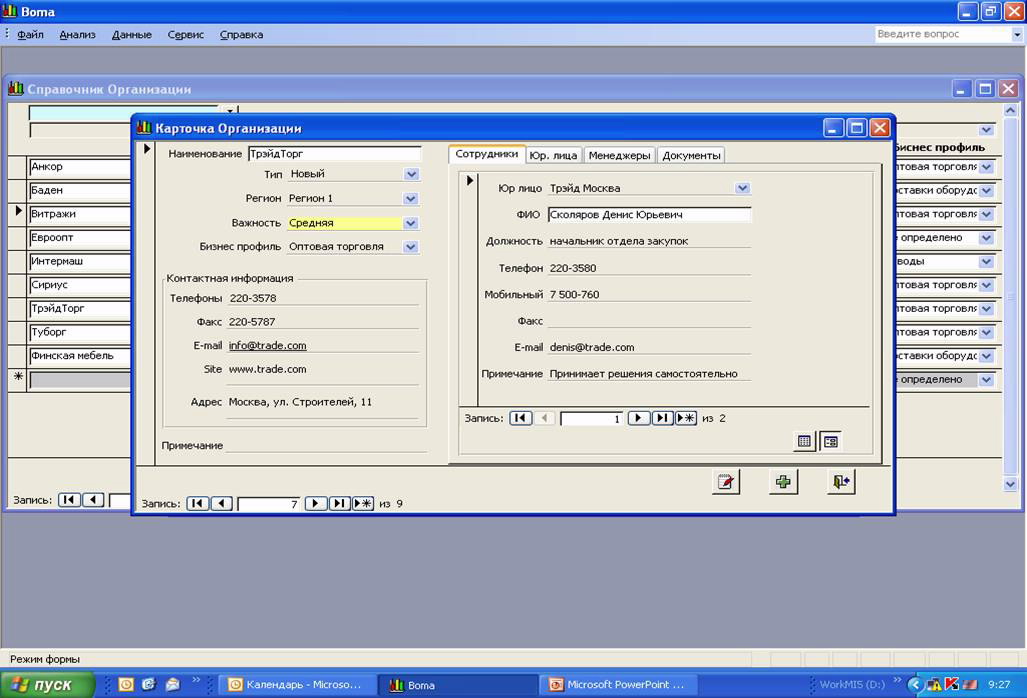Screen dimensions: 1027x698
Task: Switch employees subform to form view icon
Action: [x=831, y=441]
